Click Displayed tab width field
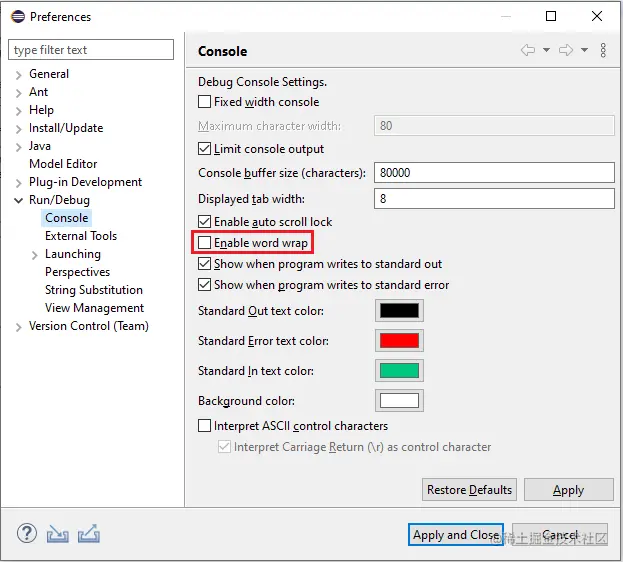This screenshot has width=623, height=562. tap(494, 198)
